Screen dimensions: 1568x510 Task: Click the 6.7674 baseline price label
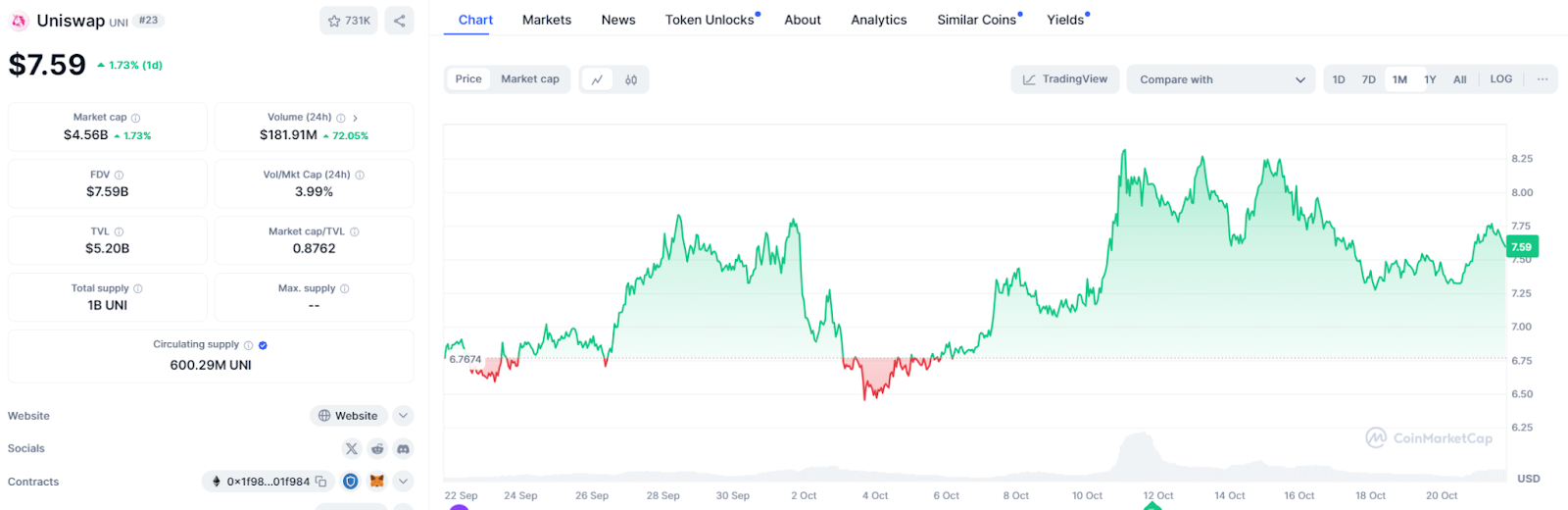(x=465, y=359)
